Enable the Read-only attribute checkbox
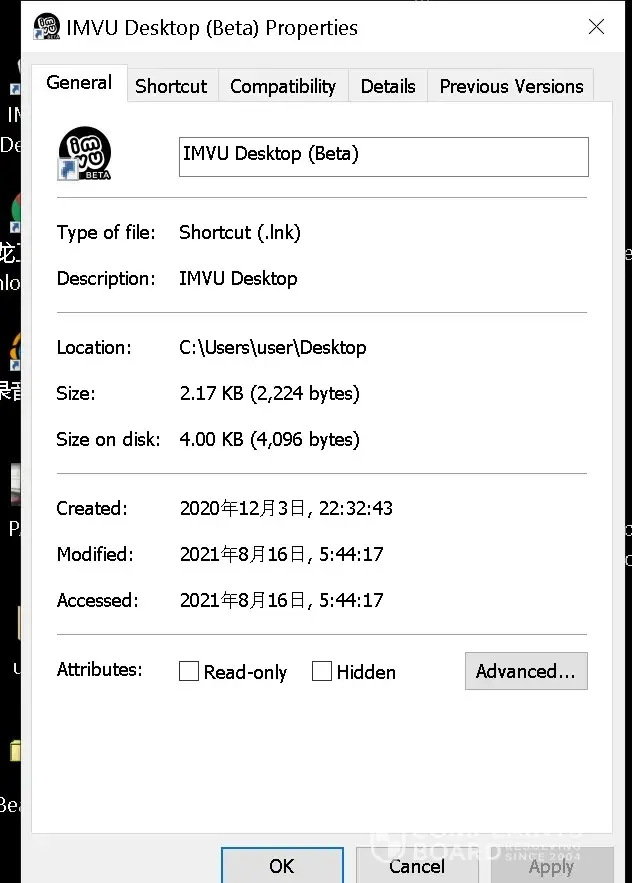This screenshot has height=883, width=632. click(x=189, y=672)
